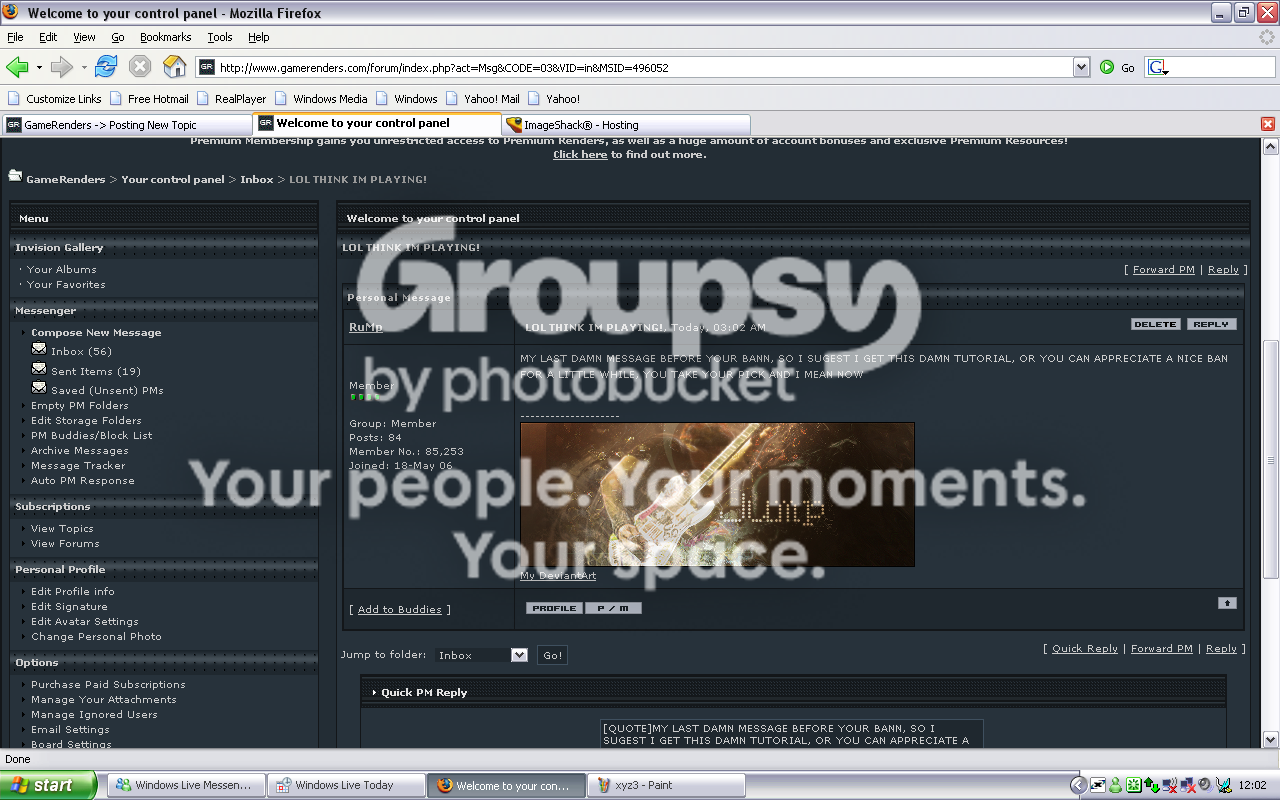
Task: Open the Compose New Message link
Action: coord(96,333)
